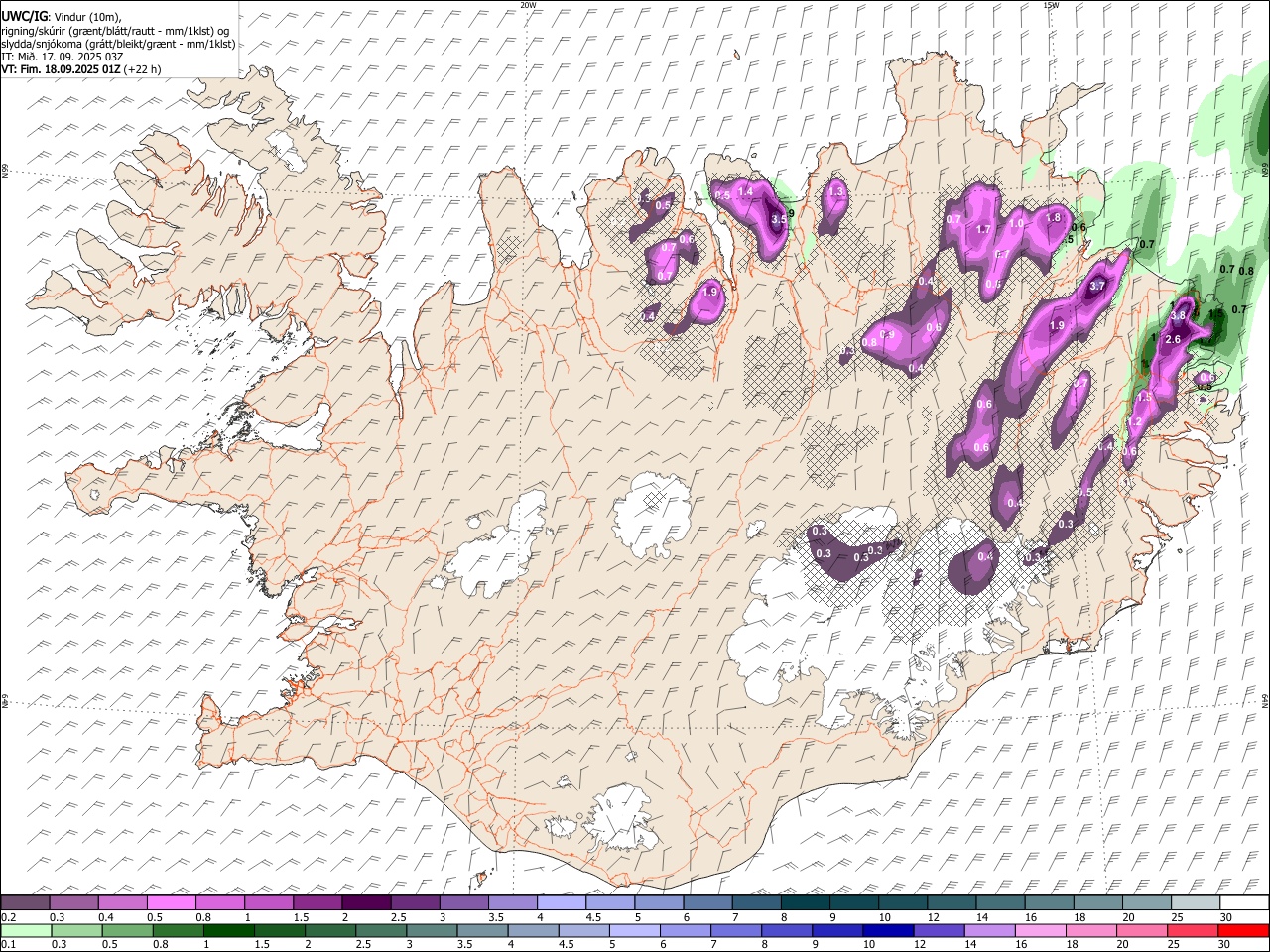Pick snow legend swatch between 0.4 and 0.5

[x=123, y=902]
